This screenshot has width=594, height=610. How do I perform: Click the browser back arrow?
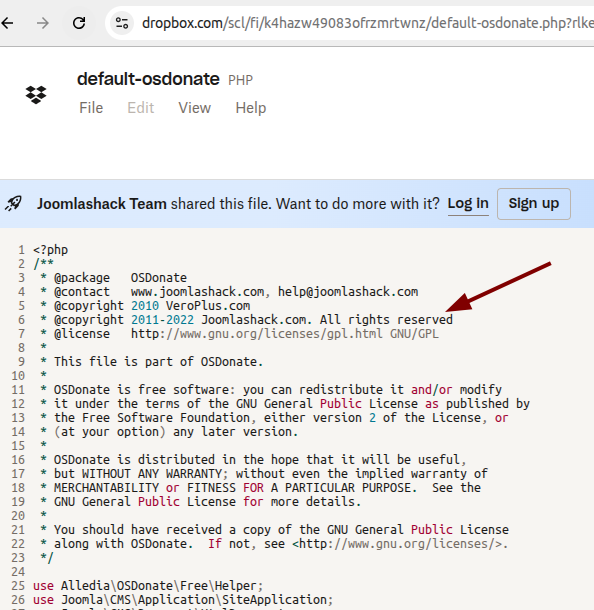pyautogui.click(x=8, y=23)
